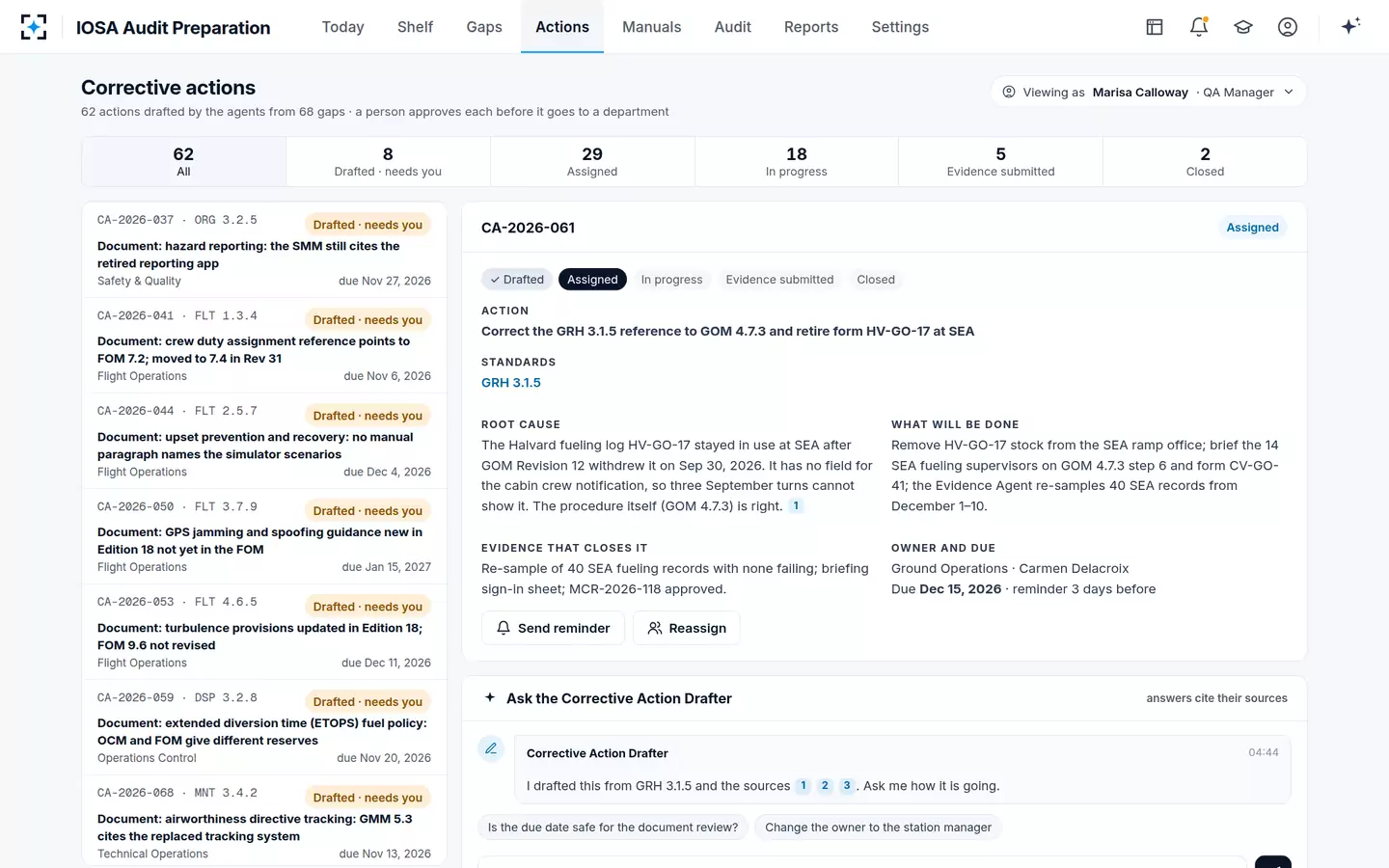1389x868 pixels.
Task: Open the GRH 3.1.5 standard link
Action: pyautogui.click(x=511, y=383)
